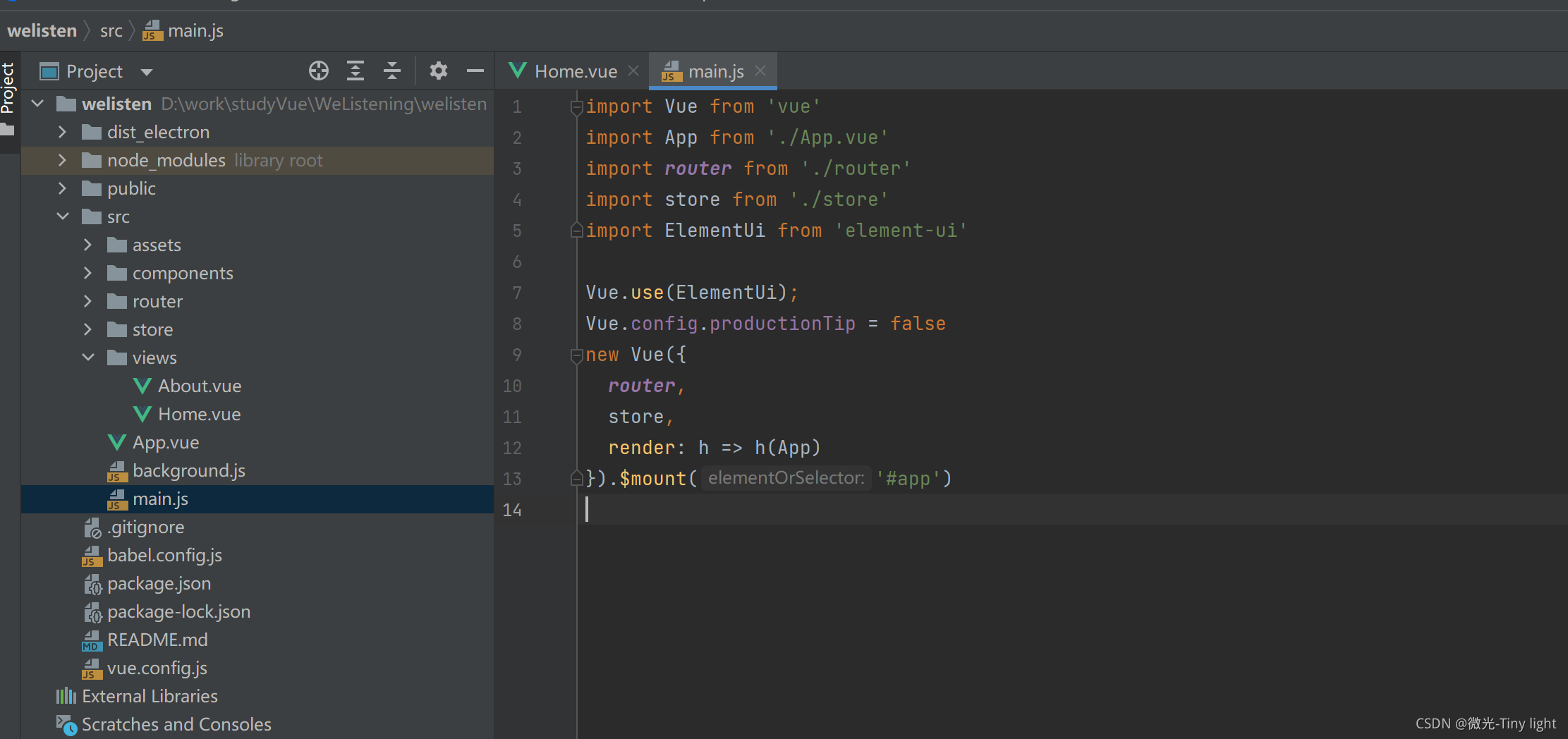The image size is (1568, 739).
Task: Open vue.config.js file
Action: click(x=157, y=668)
